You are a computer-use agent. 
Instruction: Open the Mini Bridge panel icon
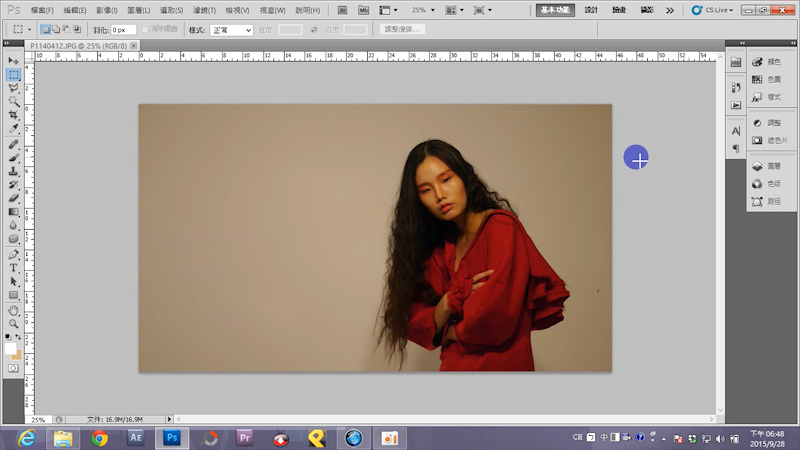pyautogui.click(x=736, y=62)
